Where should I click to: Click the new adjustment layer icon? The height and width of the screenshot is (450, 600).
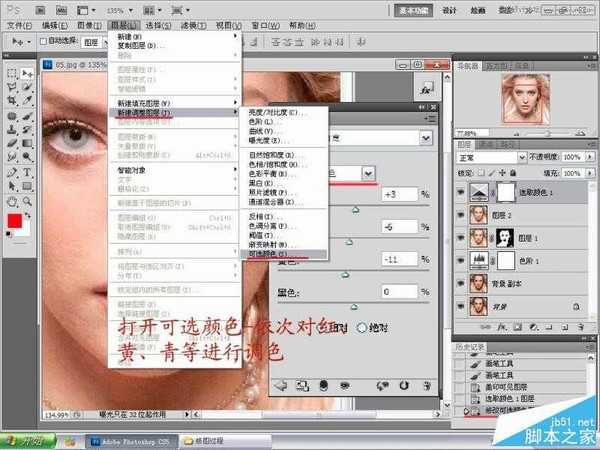point(533,328)
